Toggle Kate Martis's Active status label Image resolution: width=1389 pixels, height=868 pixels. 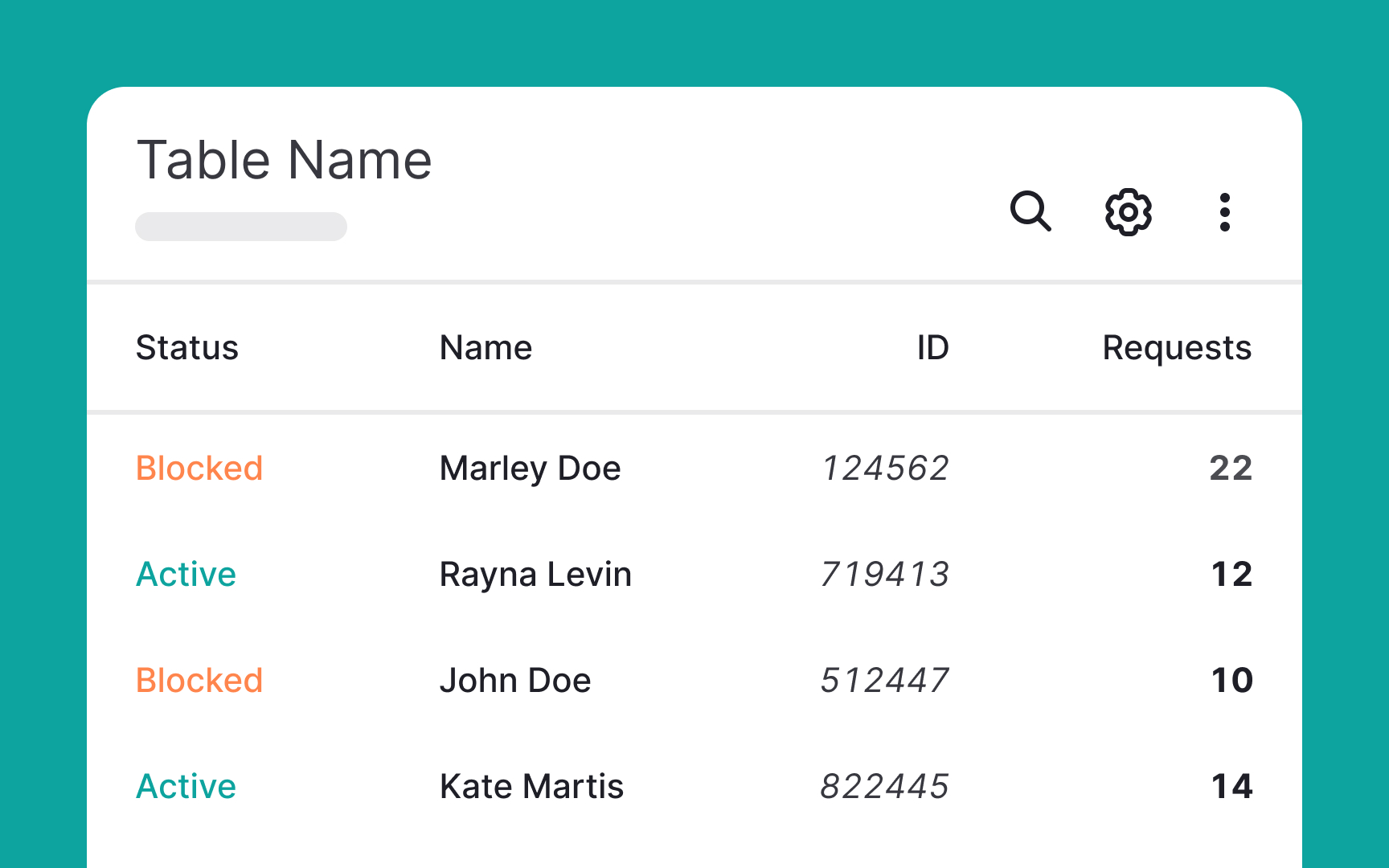tap(186, 786)
